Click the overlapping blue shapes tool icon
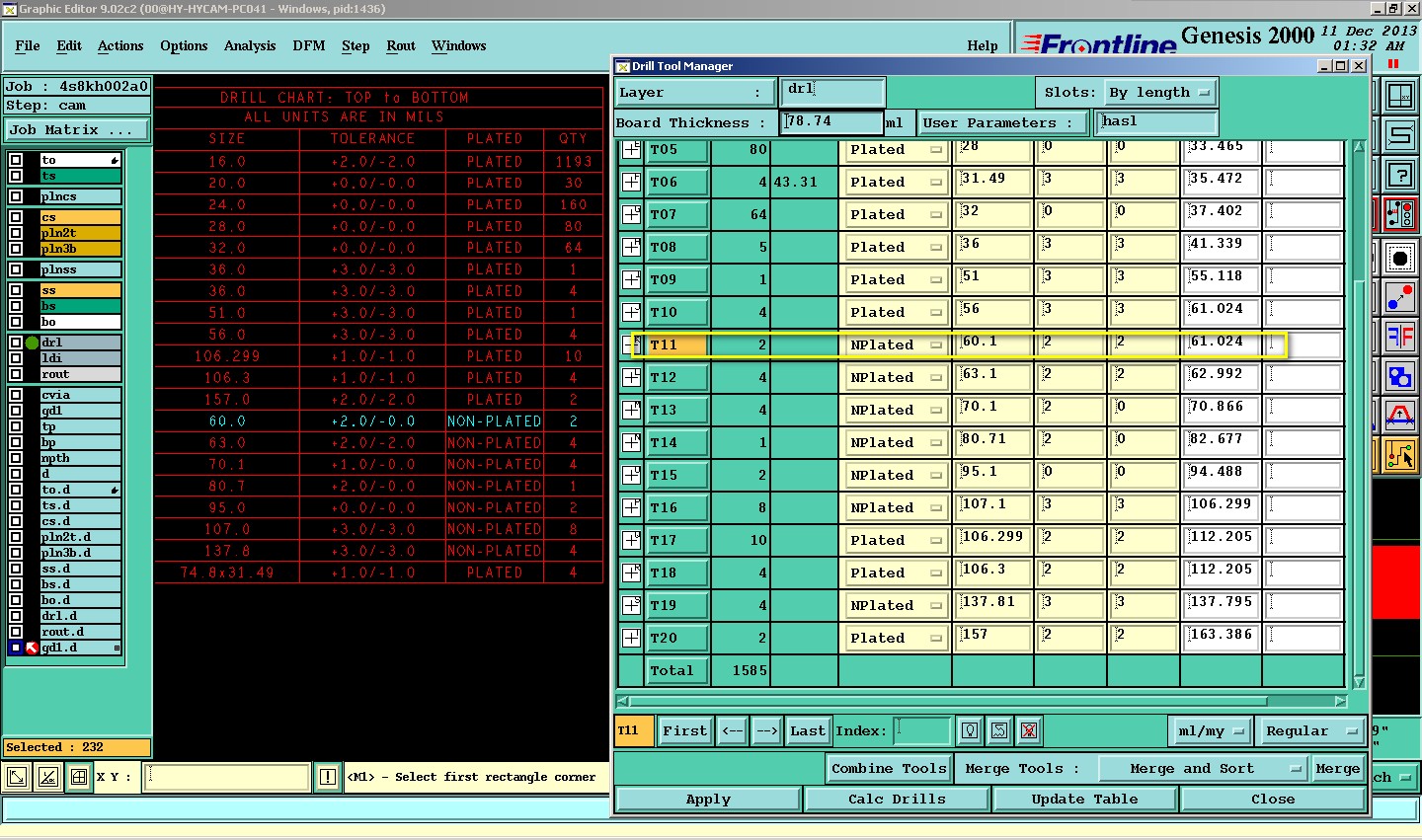1422x840 pixels. (1399, 376)
